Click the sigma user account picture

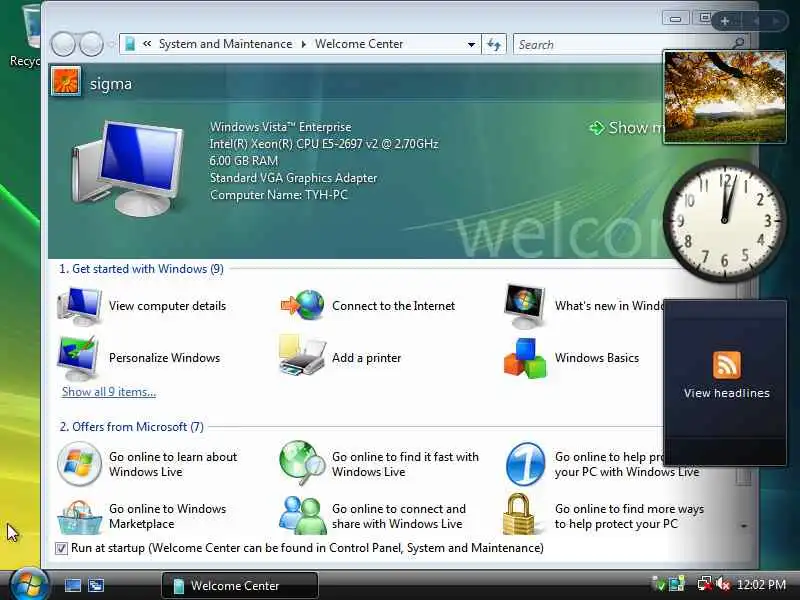point(66,82)
